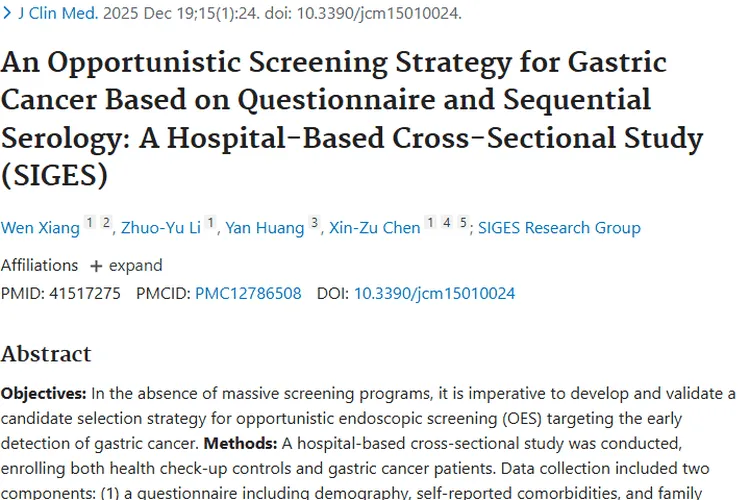
Task: Click affiliation superscript 2 after Wen Xiang
Action: (x=105, y=224)
